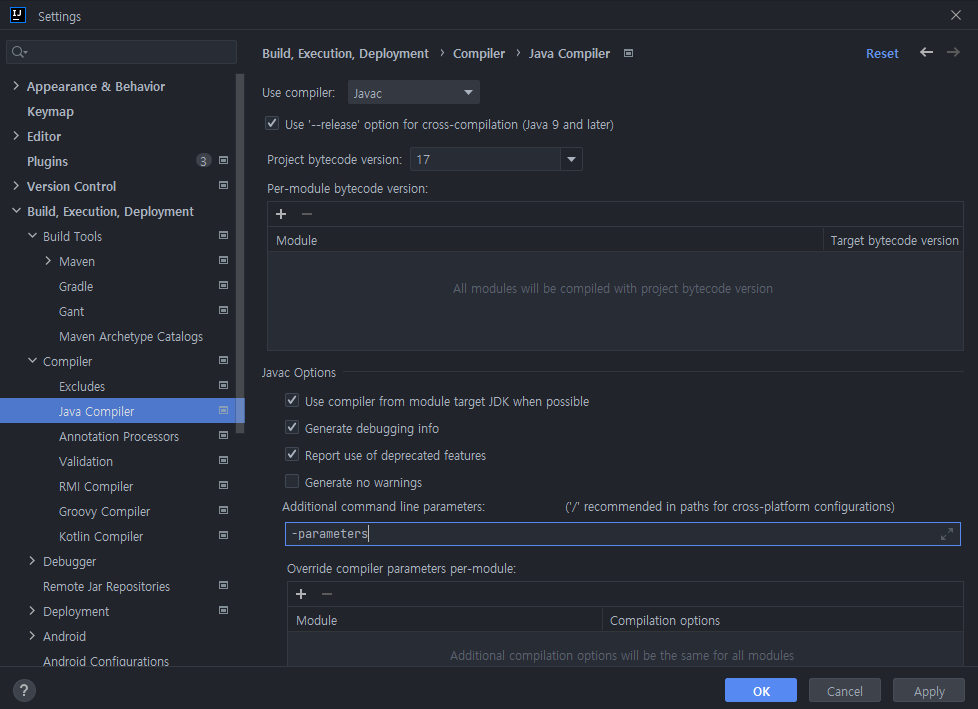Viewport: 978px width, 709px height.
Task: Collapse the Build Tools node
Action: pyautogui.click(x=32, y=236)
